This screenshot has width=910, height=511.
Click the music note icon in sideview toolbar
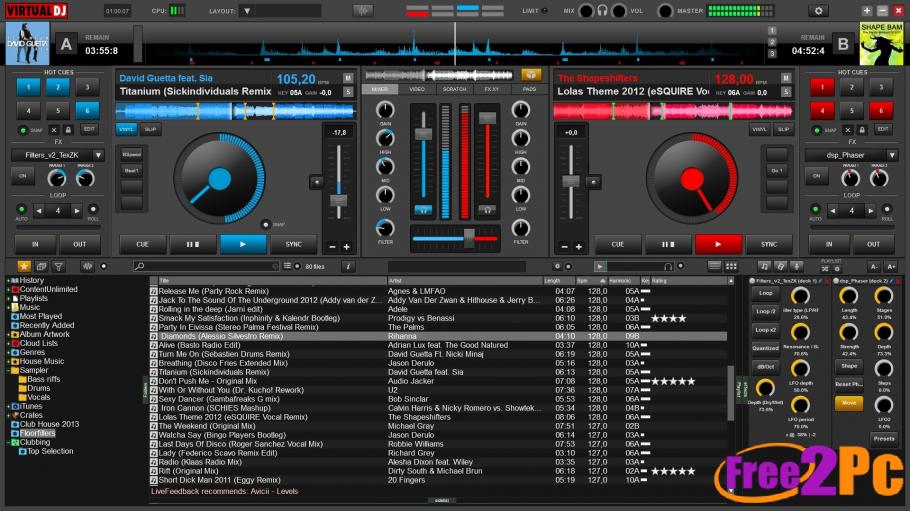tap(764, 266)
